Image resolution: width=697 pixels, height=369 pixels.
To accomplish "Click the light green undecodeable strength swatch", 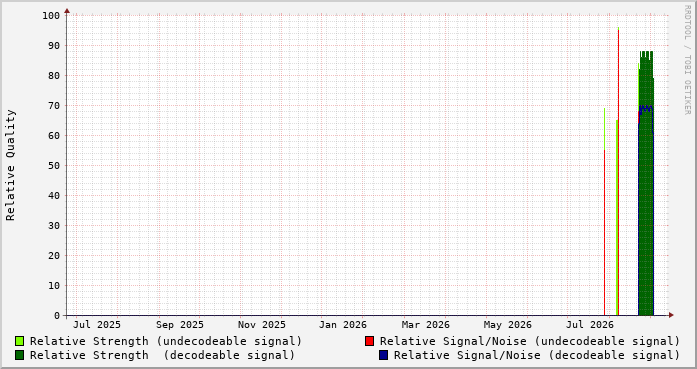I will [x=20, y=341].
